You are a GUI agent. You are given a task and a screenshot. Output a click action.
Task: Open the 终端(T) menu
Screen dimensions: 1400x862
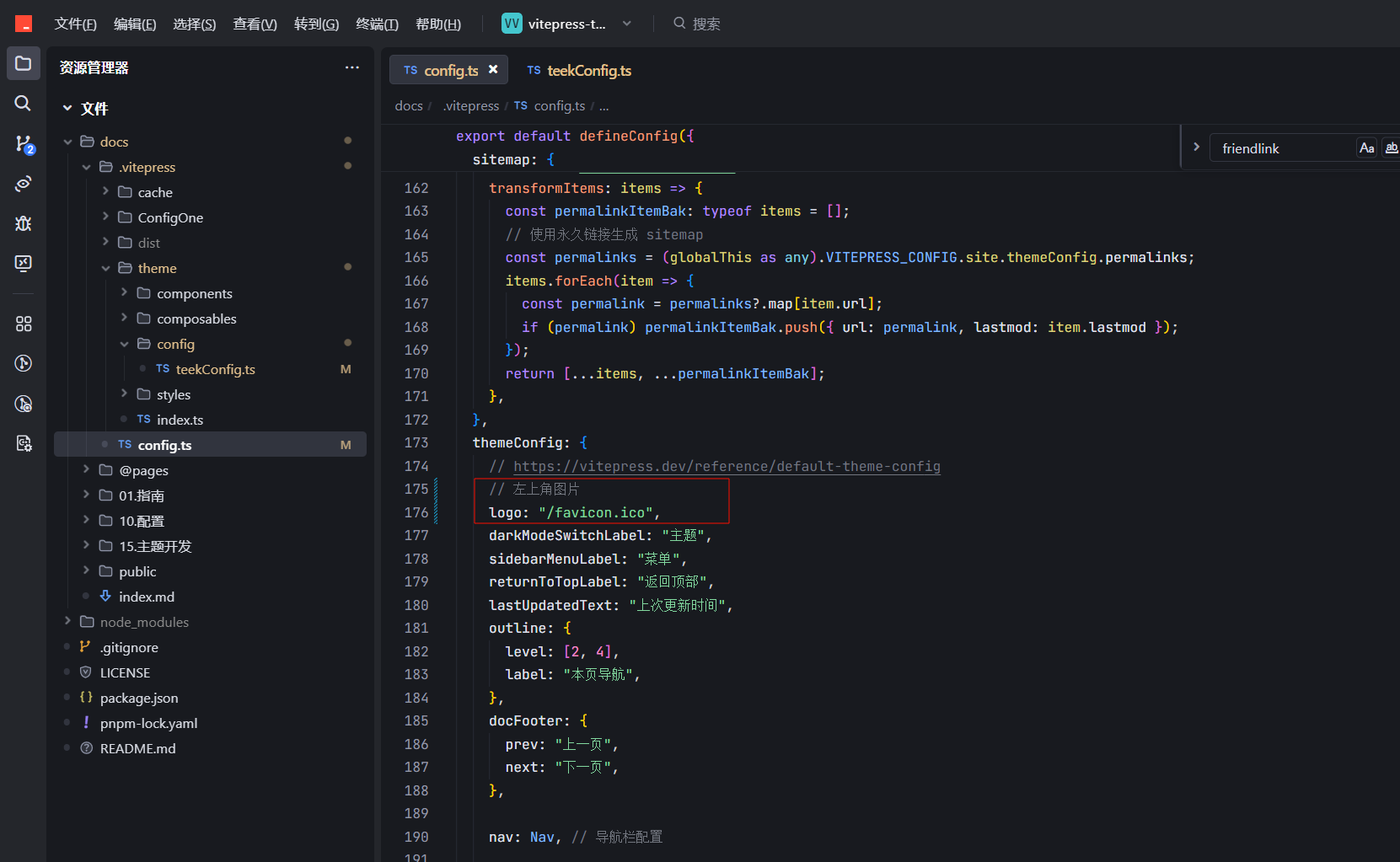[377, 24]
